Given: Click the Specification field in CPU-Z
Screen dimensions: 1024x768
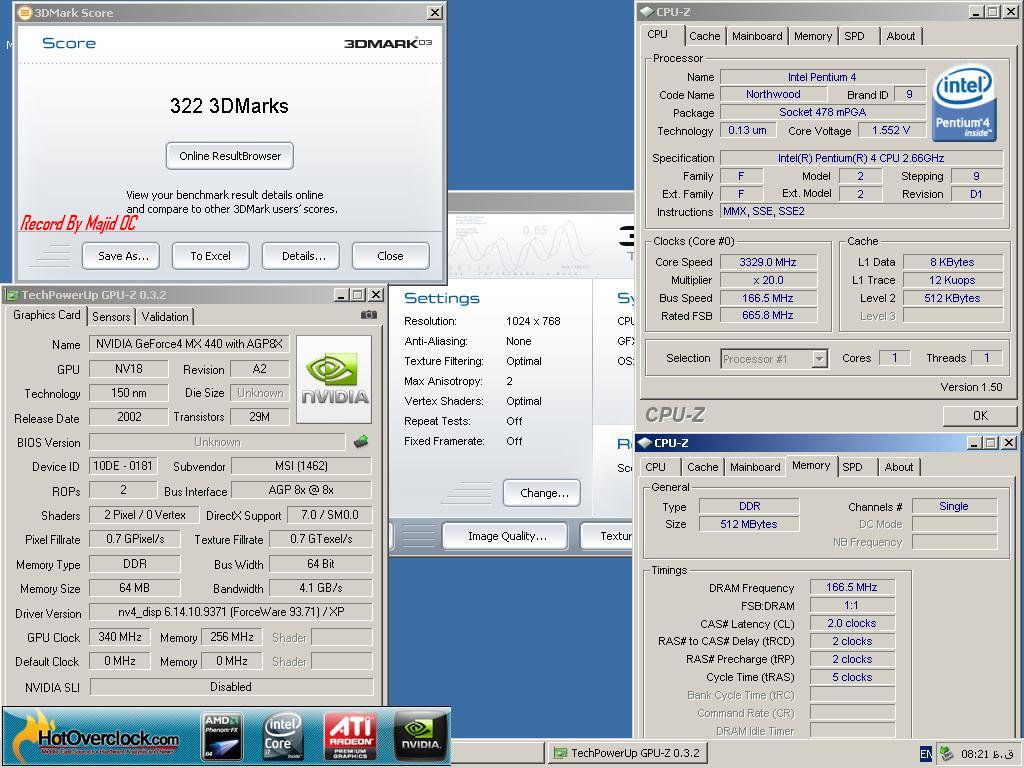Looking at the screenshot, I should click(x=861, y=158).
